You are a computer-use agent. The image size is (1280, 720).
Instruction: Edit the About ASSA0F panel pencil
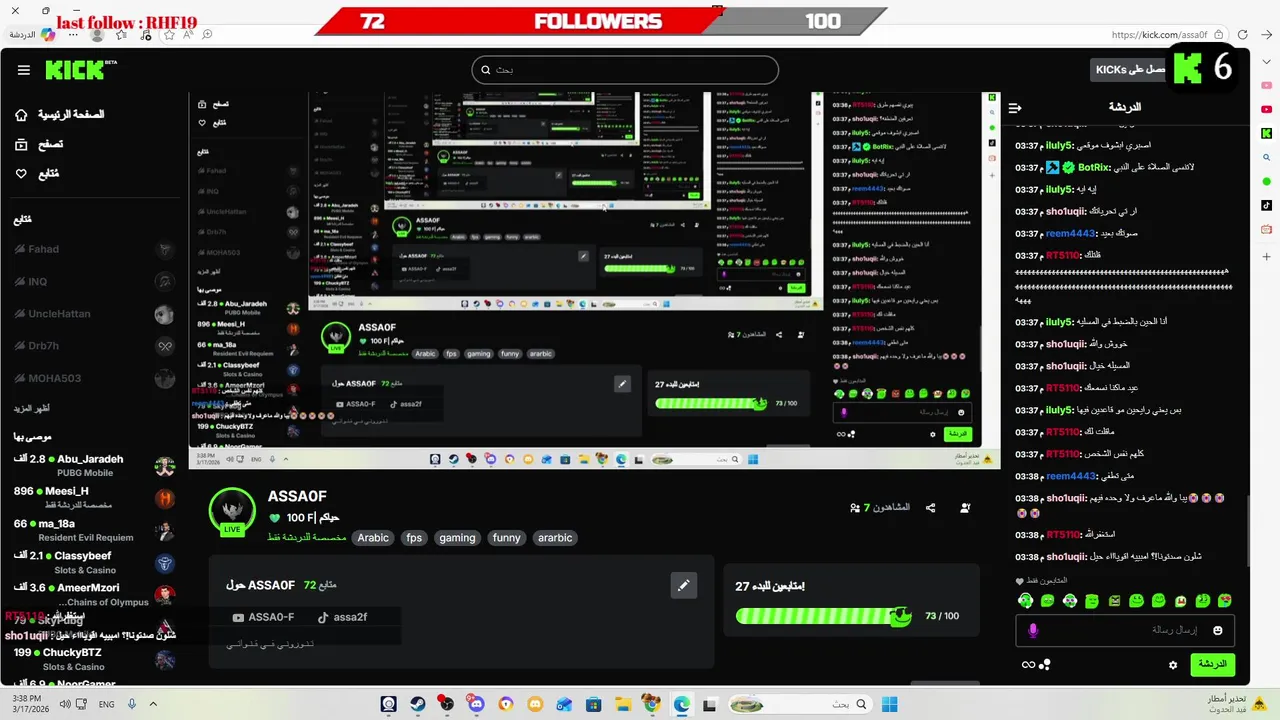pyautogui.click(x=684, y=585)
